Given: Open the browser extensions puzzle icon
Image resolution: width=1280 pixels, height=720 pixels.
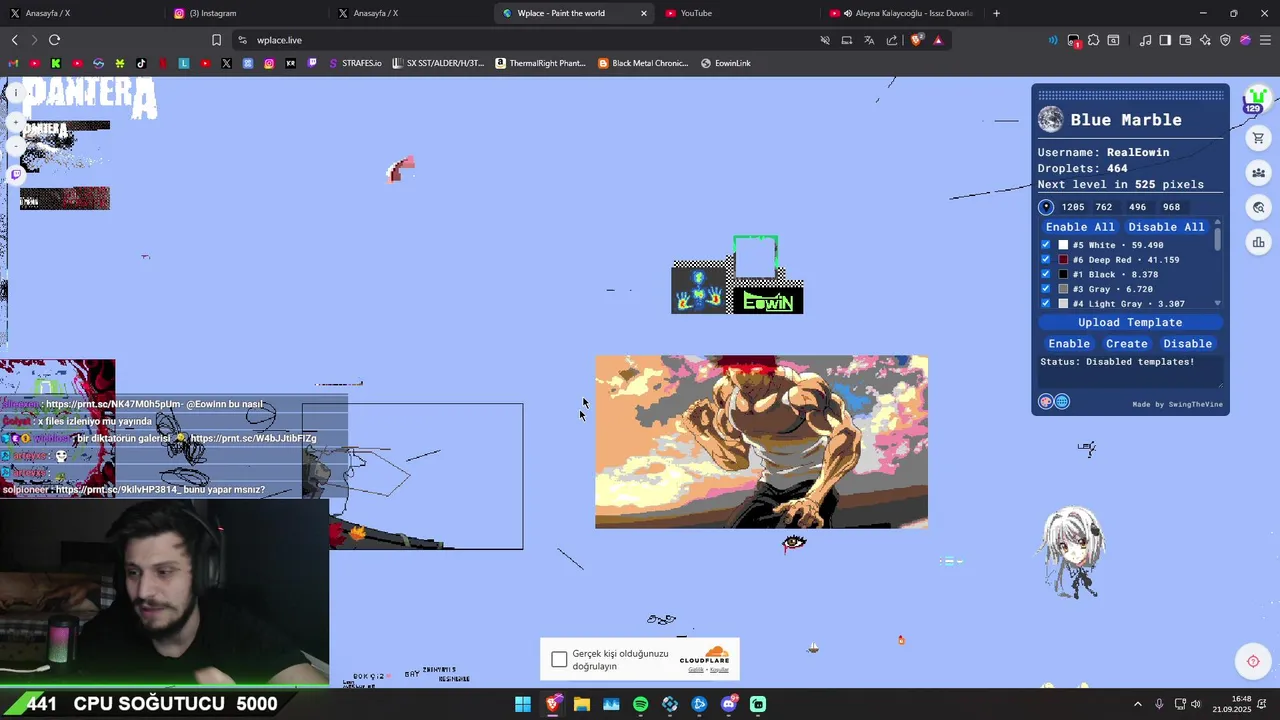Looking at the screenshot, I should coord(1093,40).
